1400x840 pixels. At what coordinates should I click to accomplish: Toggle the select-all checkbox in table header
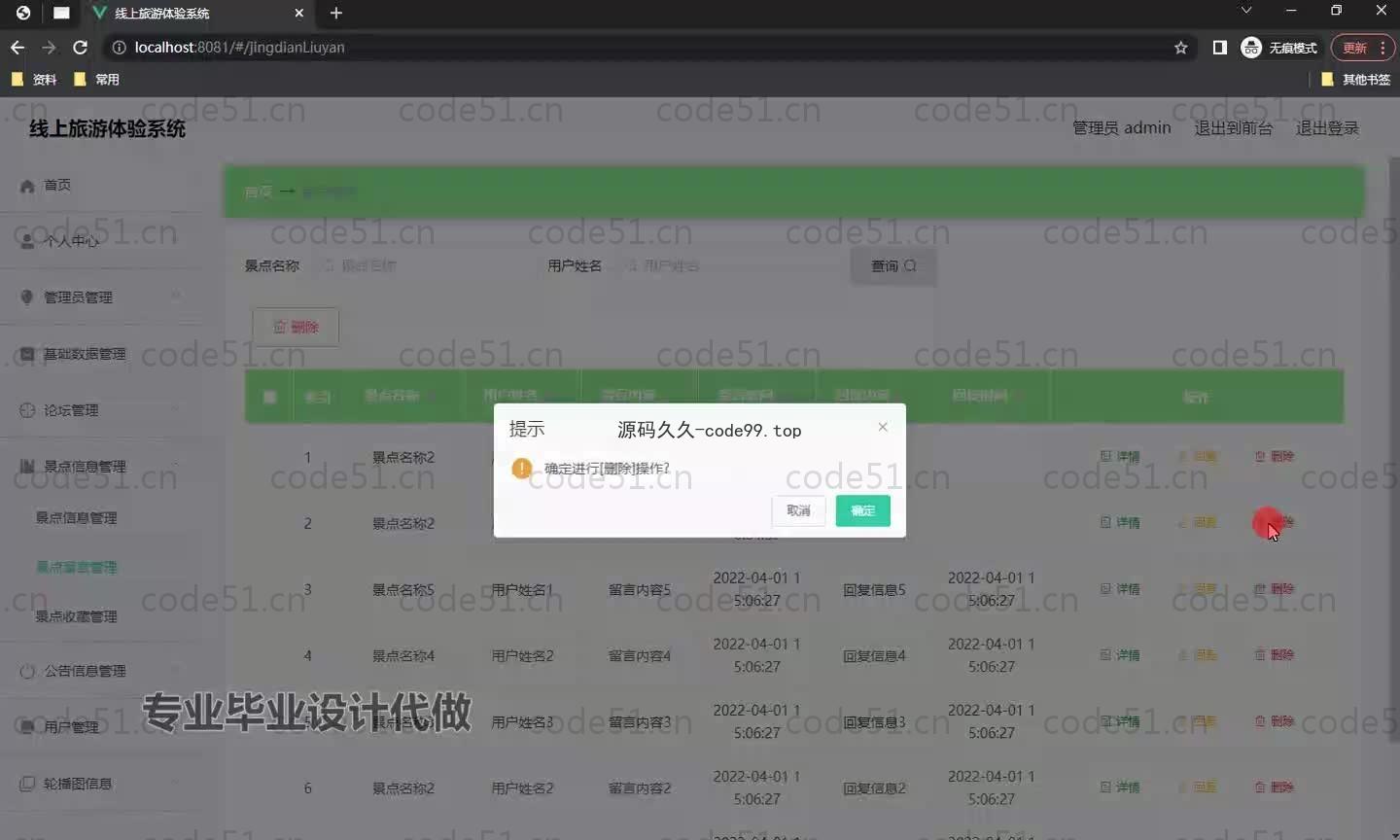[269, 397]
